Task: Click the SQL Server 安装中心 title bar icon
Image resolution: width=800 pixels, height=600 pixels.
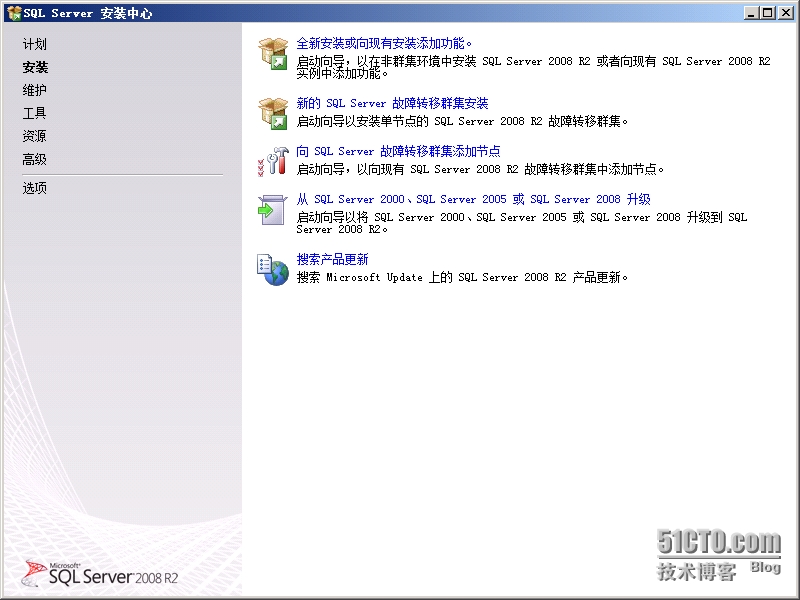Action: tap(14, 13)
